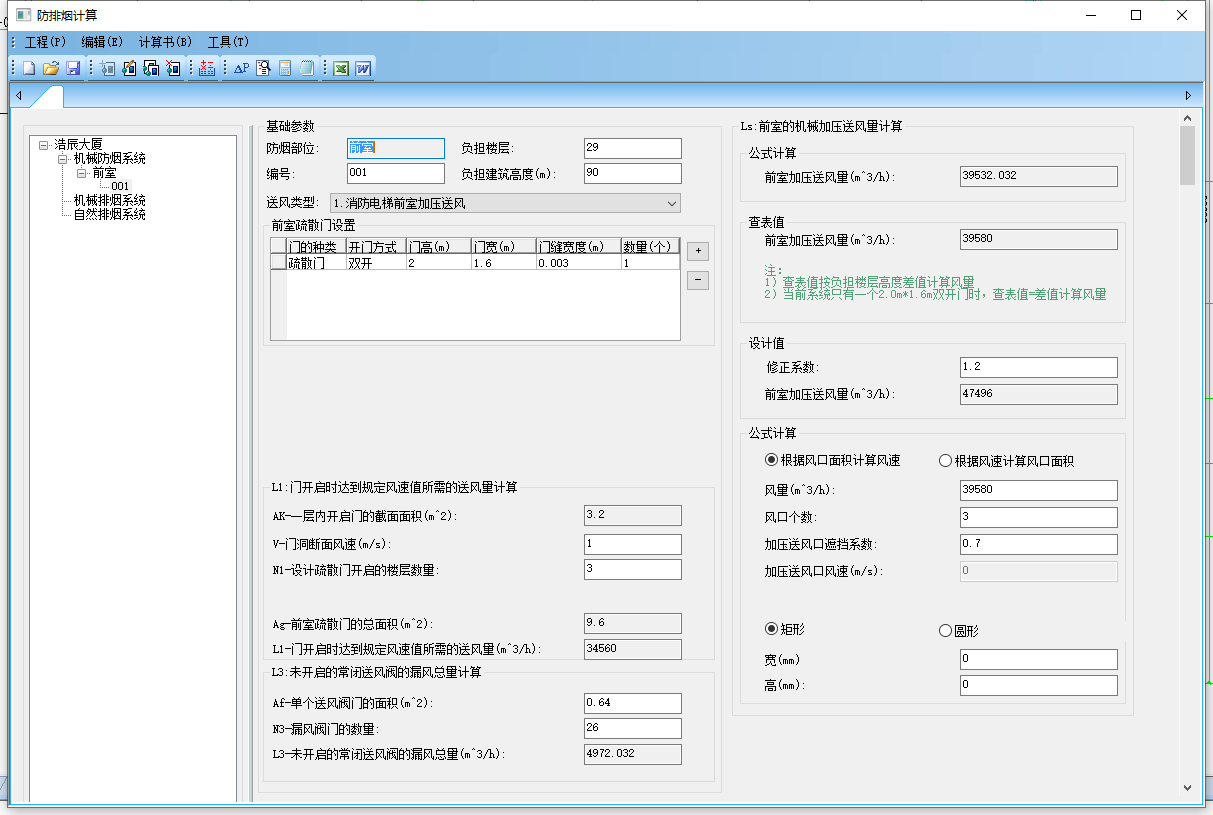Create a new project via toolbar icon

click(28, 67)
